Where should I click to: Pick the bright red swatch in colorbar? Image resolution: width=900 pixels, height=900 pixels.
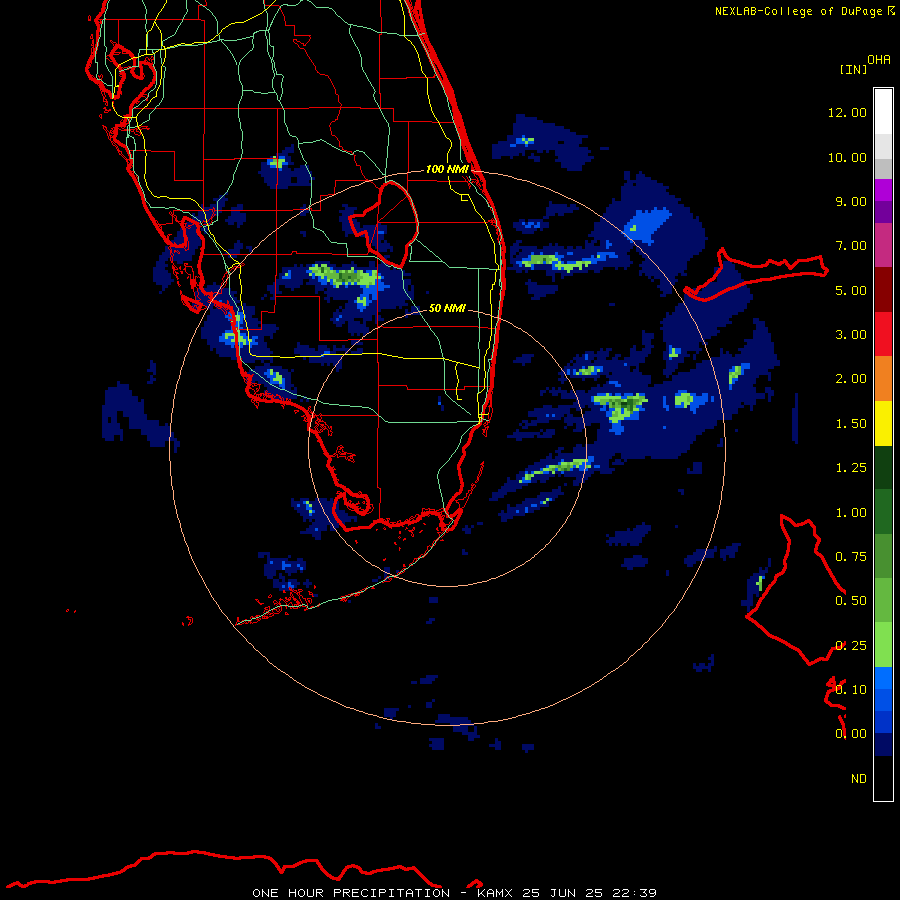coord(883,334)
